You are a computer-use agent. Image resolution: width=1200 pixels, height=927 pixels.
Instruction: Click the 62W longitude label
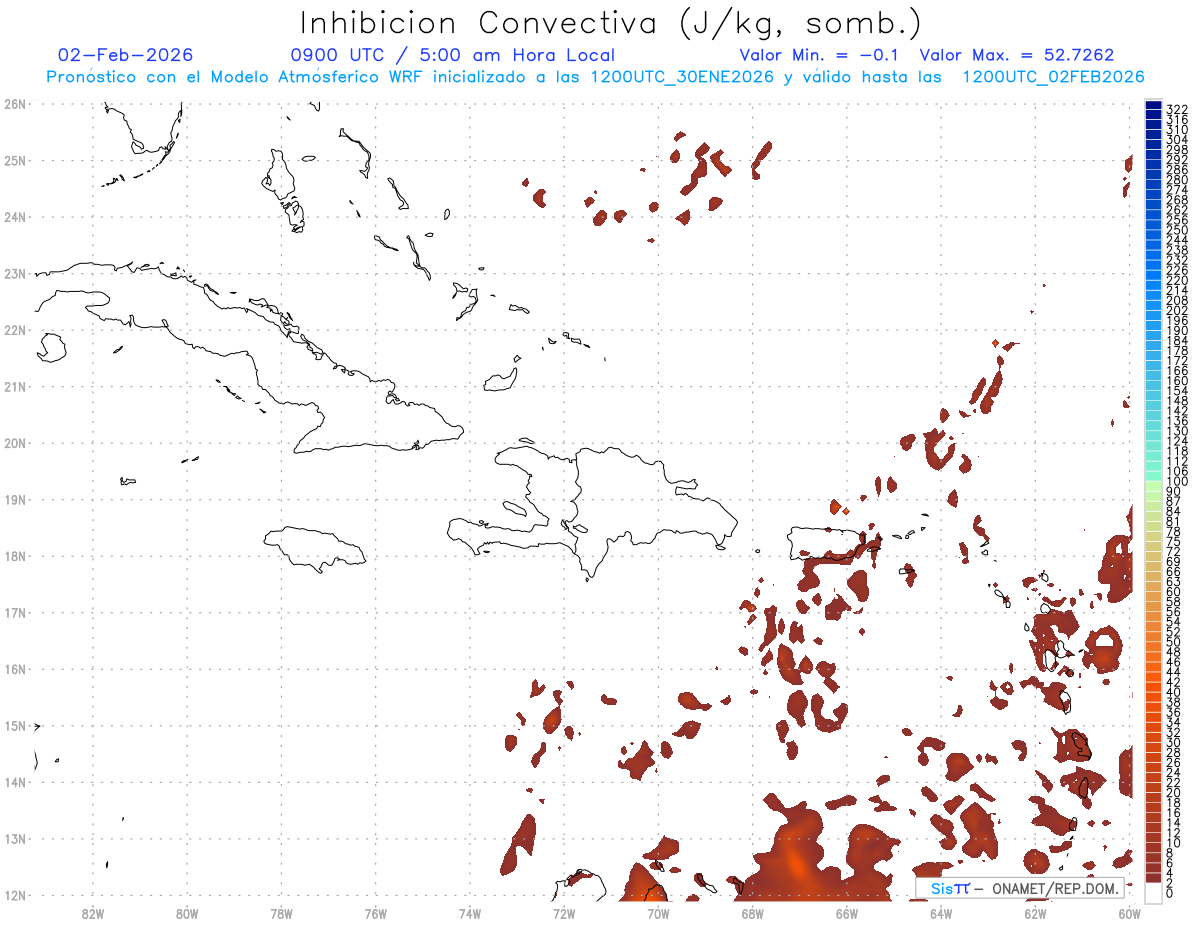pyautogui.click(x=1035, y=913)
